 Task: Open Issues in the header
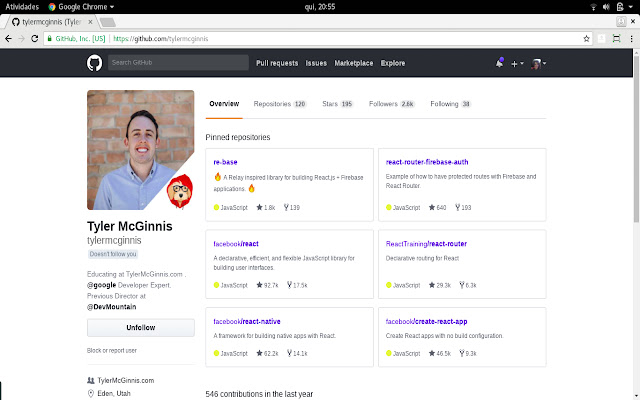[x=316, y=63]
